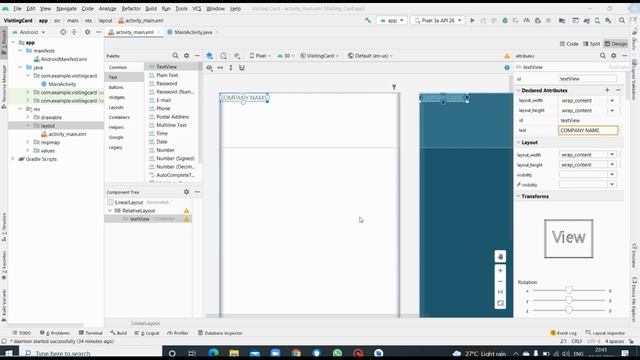Open the Pixel 3a API 26 device dropdown
Screen dimensions: 640x360
pos(438,20)
